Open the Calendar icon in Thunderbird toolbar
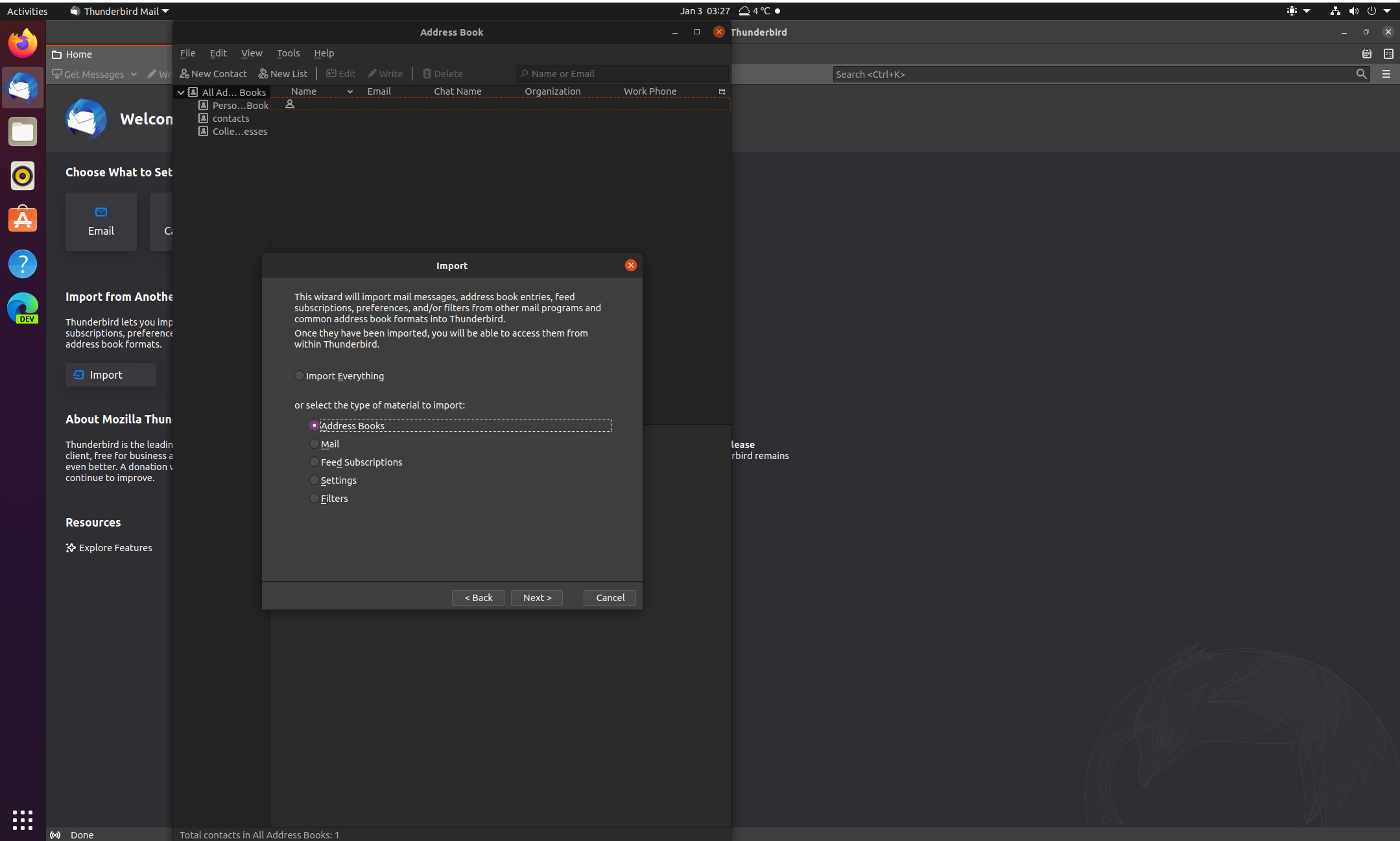The height and width of the screenshot is (841, 1400). (1366, 54)
